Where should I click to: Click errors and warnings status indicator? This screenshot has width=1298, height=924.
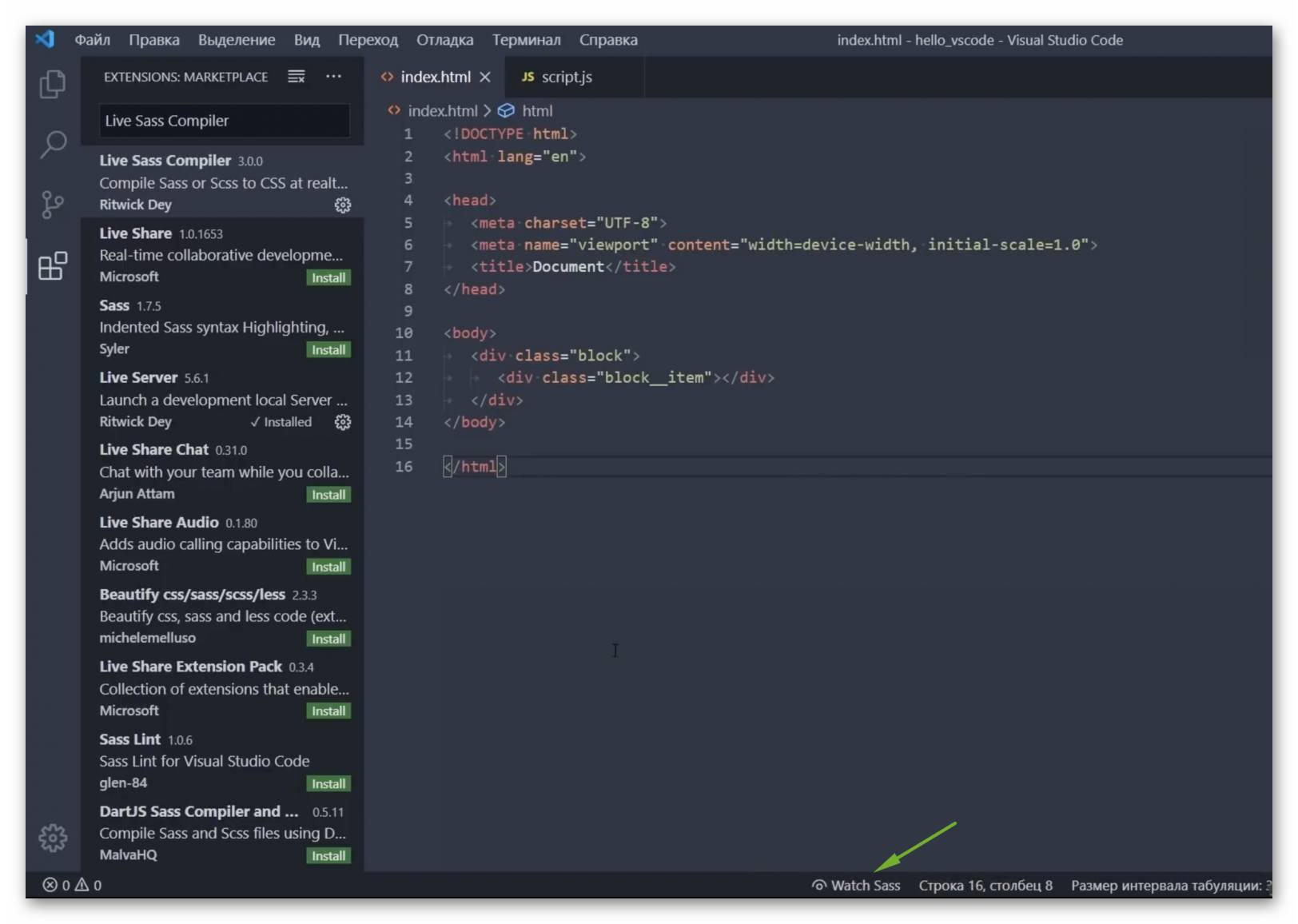(72, 885)
